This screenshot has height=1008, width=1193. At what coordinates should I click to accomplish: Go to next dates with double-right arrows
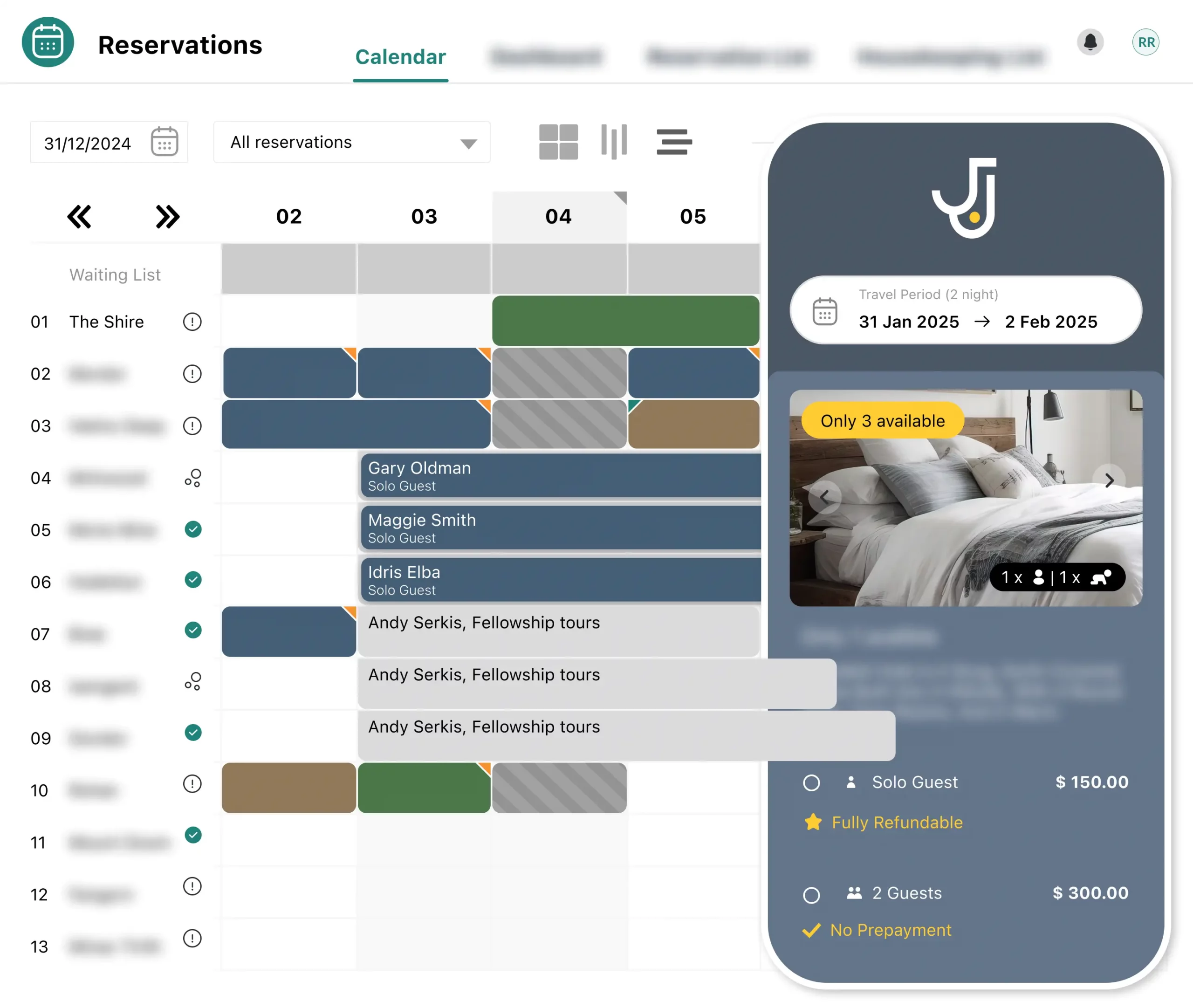coord(167,217)
